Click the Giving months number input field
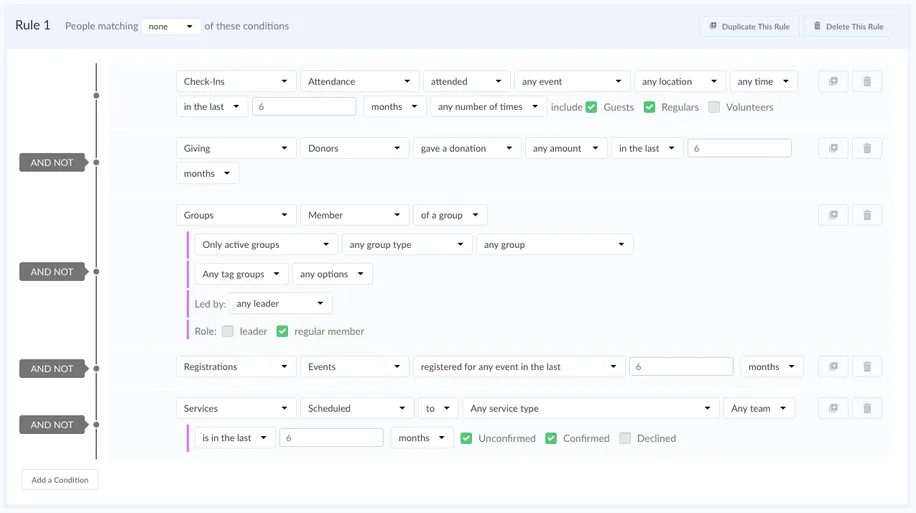916x513 pixels. pos(739,148)
